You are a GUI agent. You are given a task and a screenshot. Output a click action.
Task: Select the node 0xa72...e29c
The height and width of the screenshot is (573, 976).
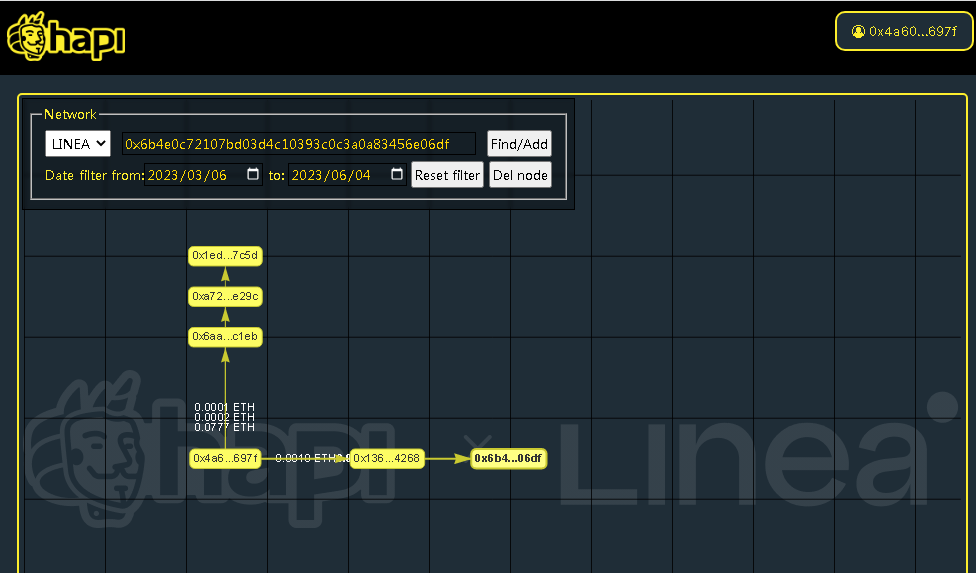tap(225, 297)
